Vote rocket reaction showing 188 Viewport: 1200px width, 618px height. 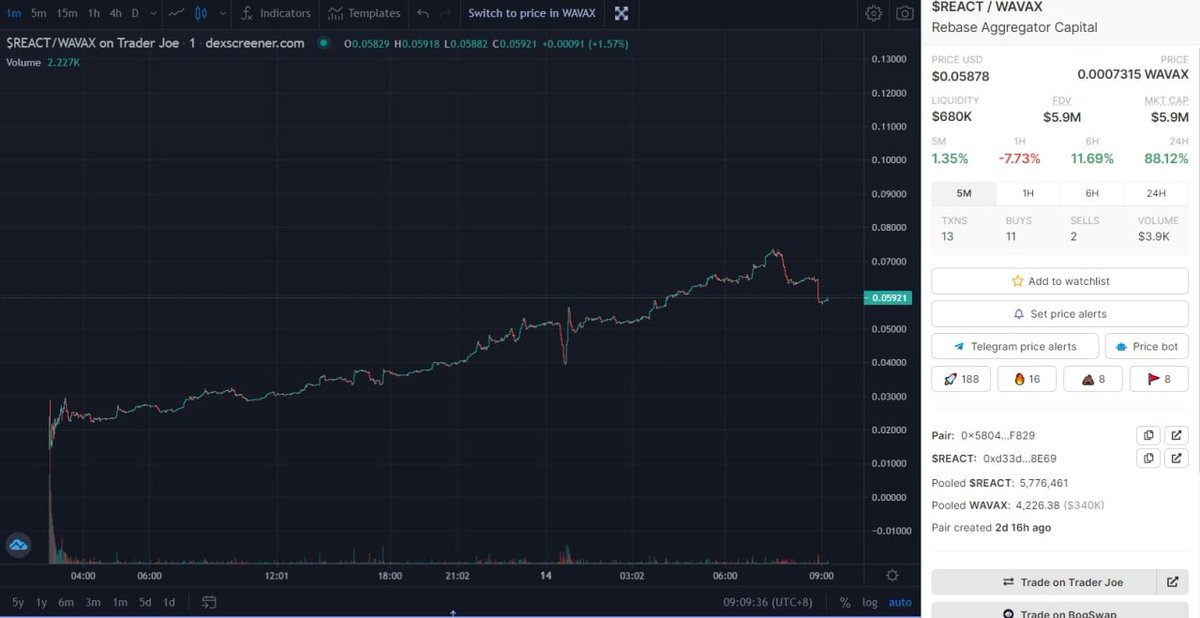point(961,379)
